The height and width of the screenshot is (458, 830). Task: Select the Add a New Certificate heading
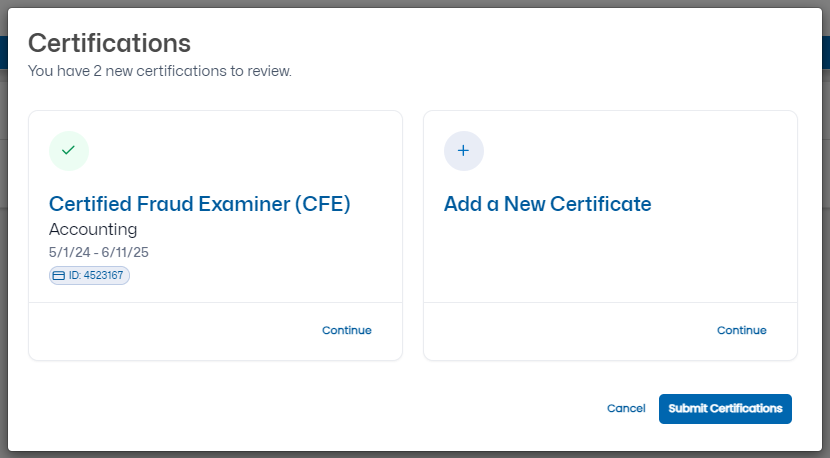(x=547, y=204)
